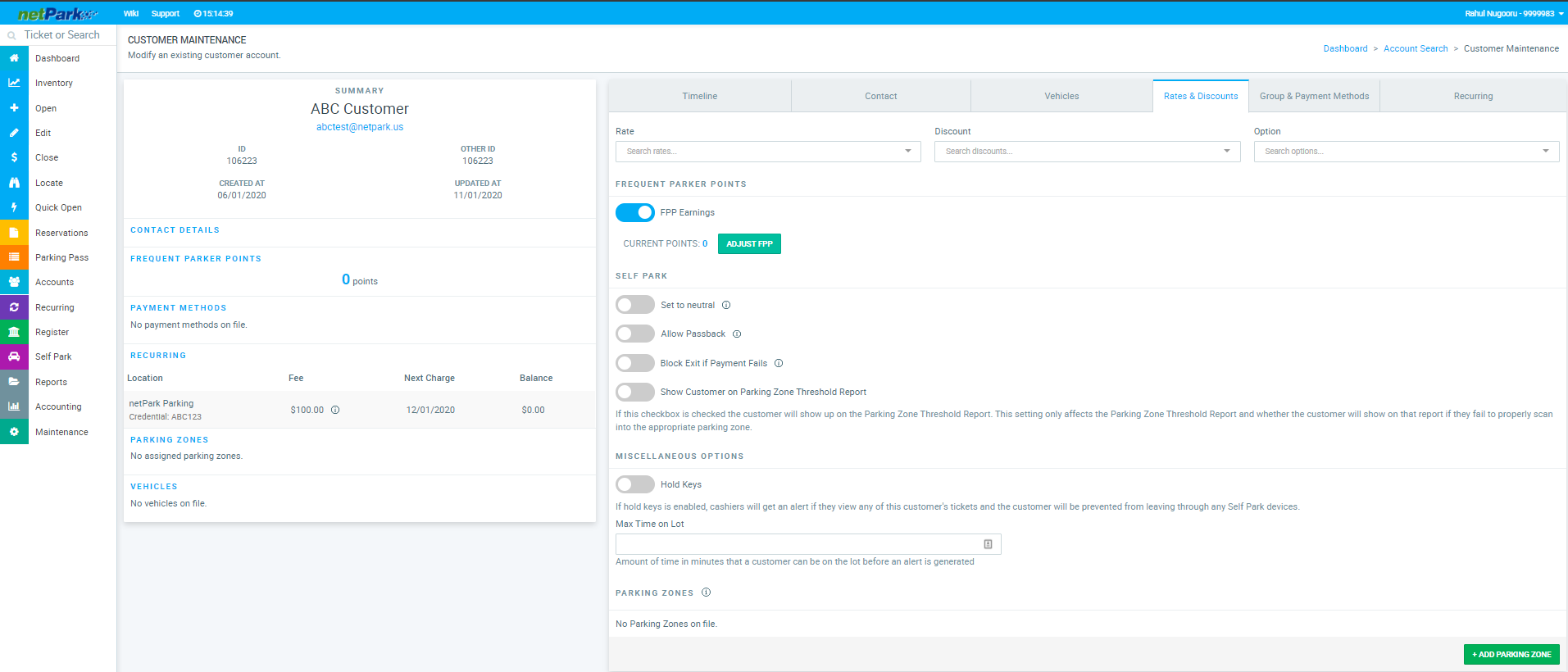Click the Dashboard home icon in sidebar

tap(14, 58)
